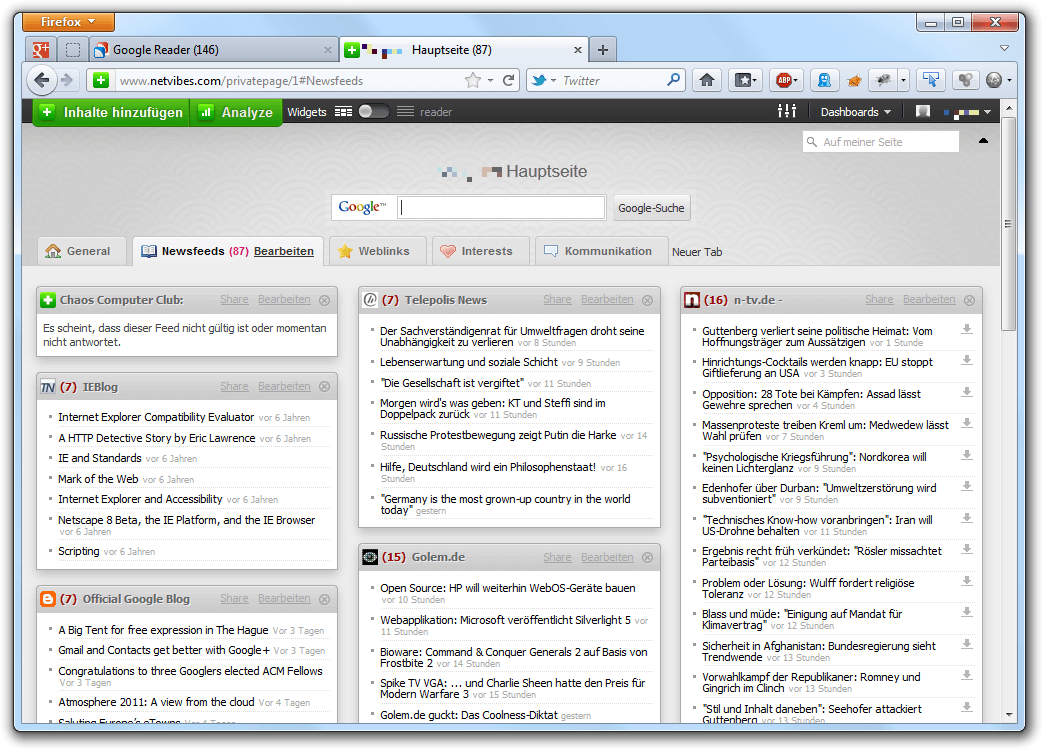Open the account name dropdown arrow in Netvibes bar
1044x751 pixels.
coord(987,112)
